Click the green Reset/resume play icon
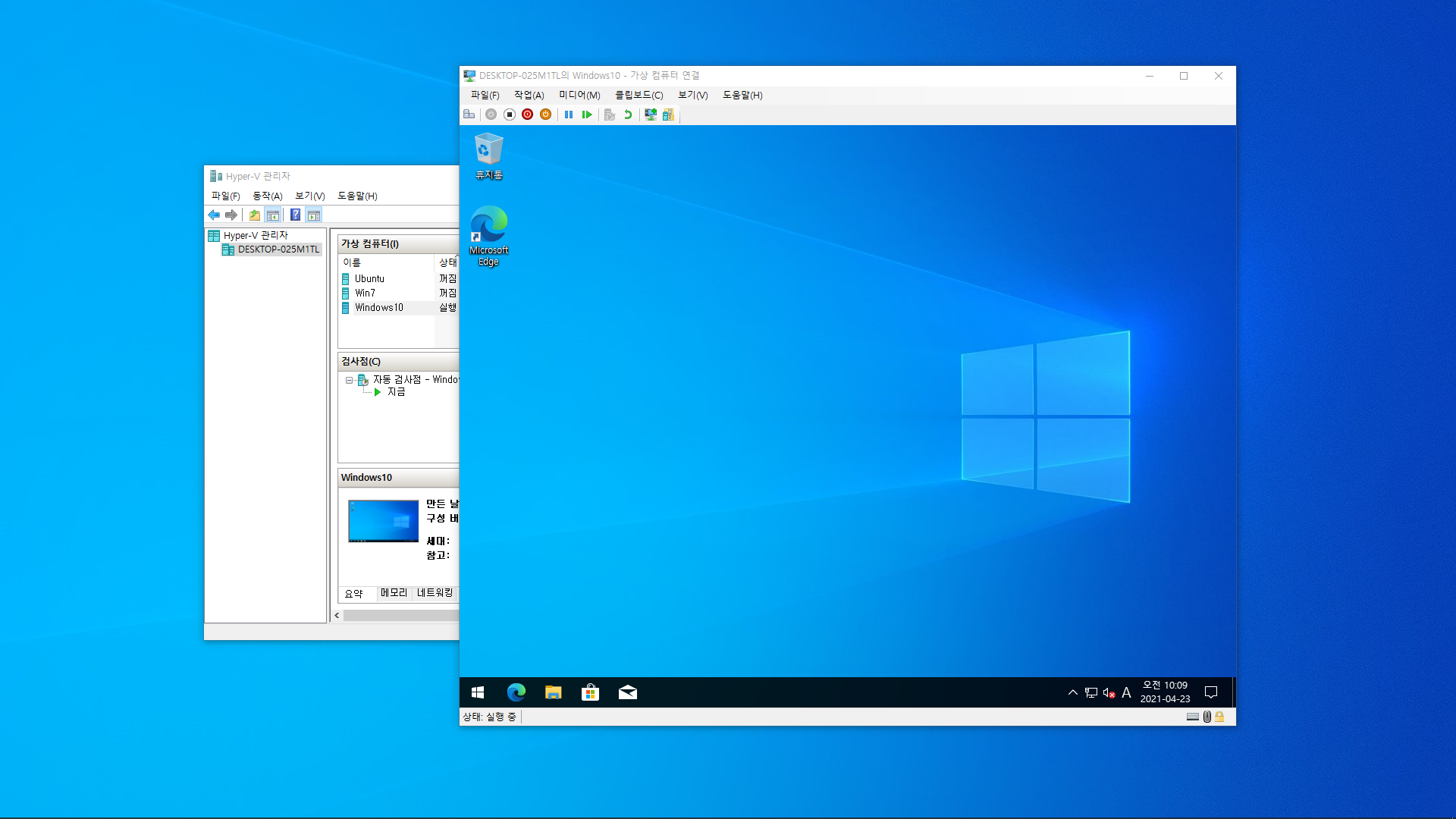Screen dimensions: 1456x819 point(587,115)
